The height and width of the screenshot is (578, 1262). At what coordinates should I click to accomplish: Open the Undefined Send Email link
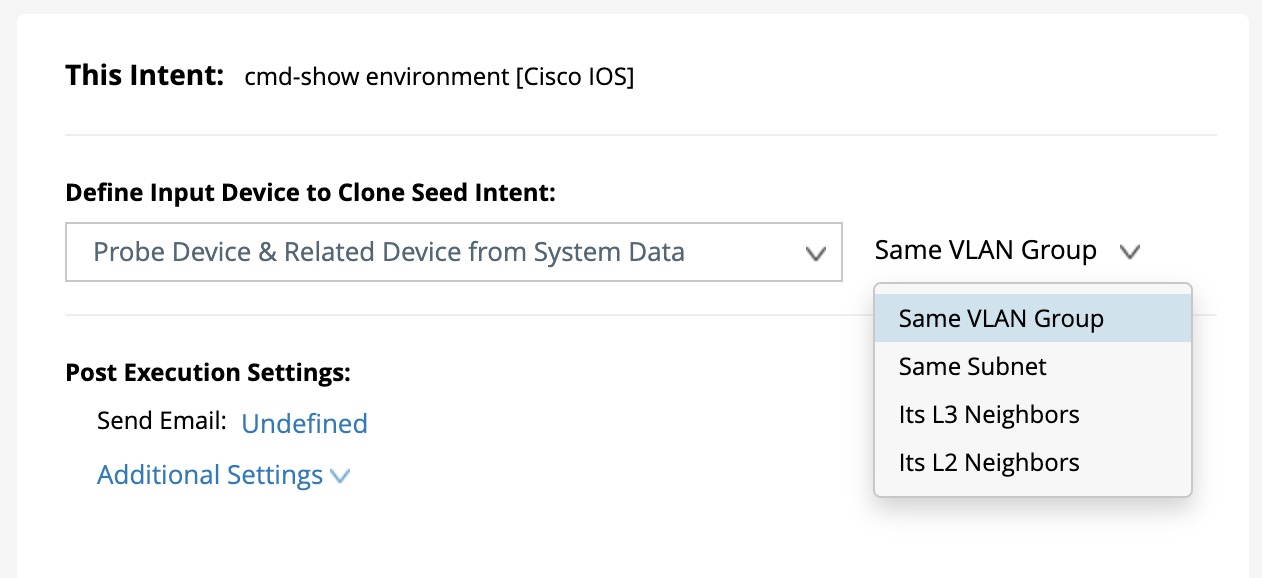[x=304, y=424]
